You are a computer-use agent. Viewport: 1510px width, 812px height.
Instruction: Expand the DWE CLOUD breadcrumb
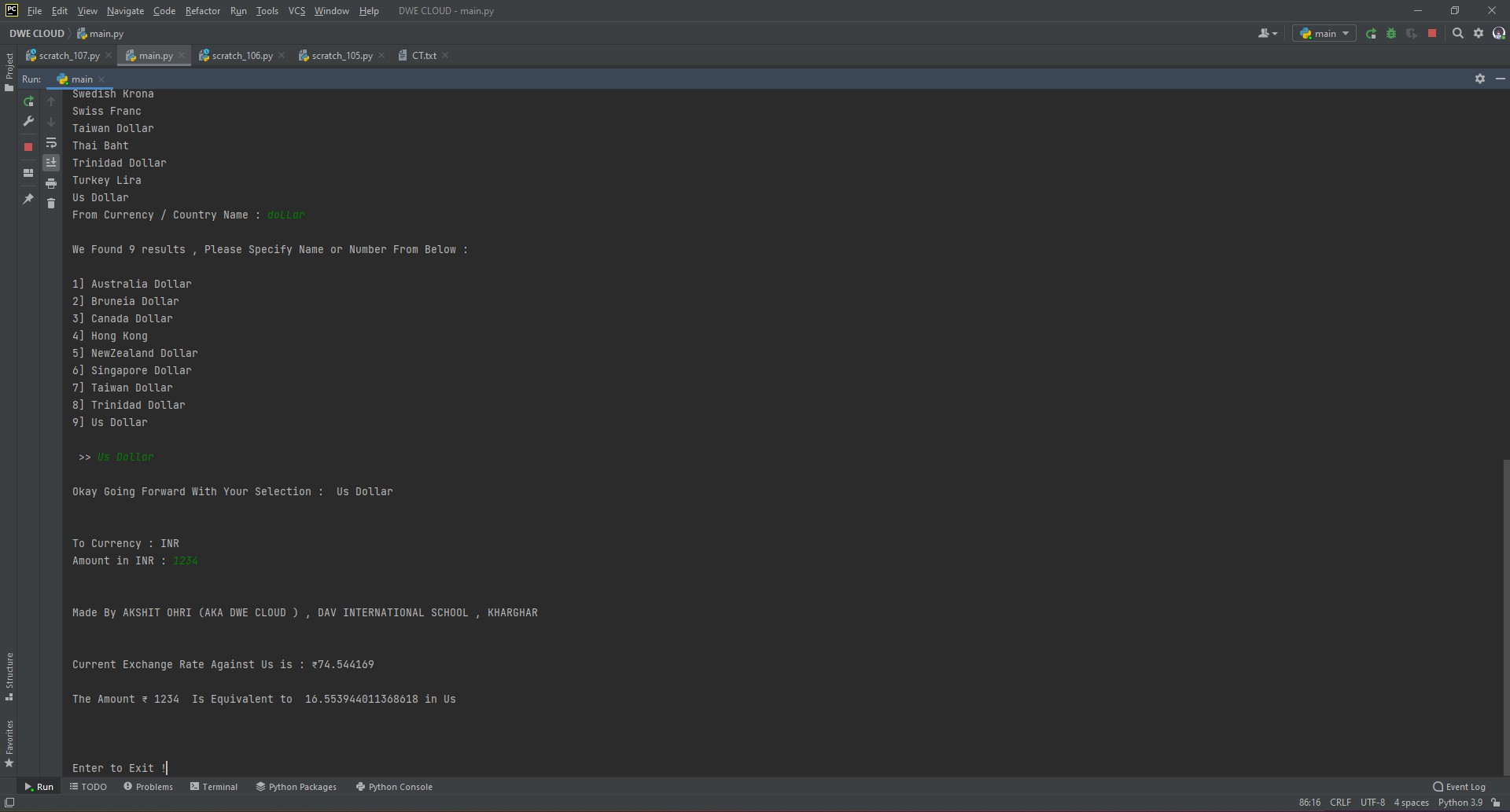[37, 33]
